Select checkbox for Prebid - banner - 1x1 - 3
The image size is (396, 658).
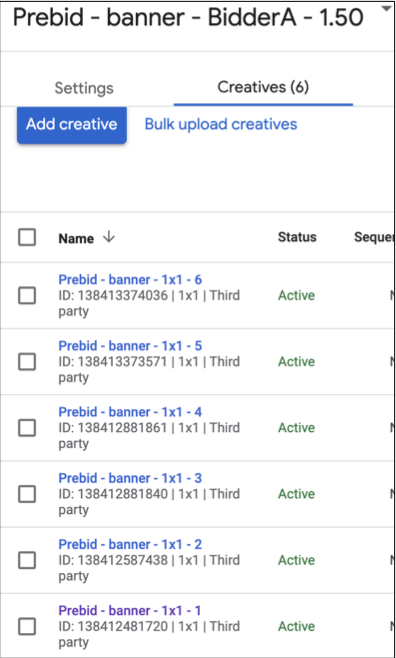27,494
